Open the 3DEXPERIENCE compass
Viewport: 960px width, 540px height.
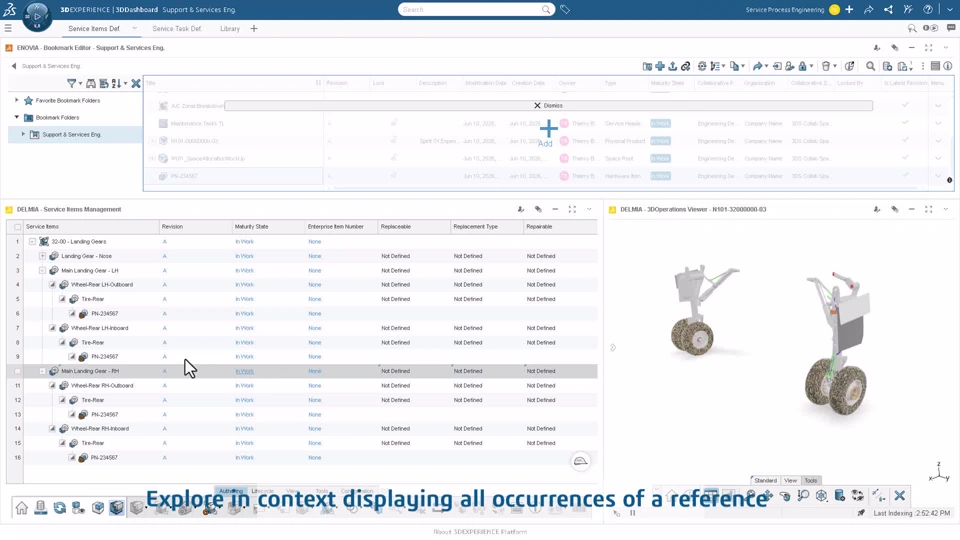pyautogui.click(x=37, y=16)
